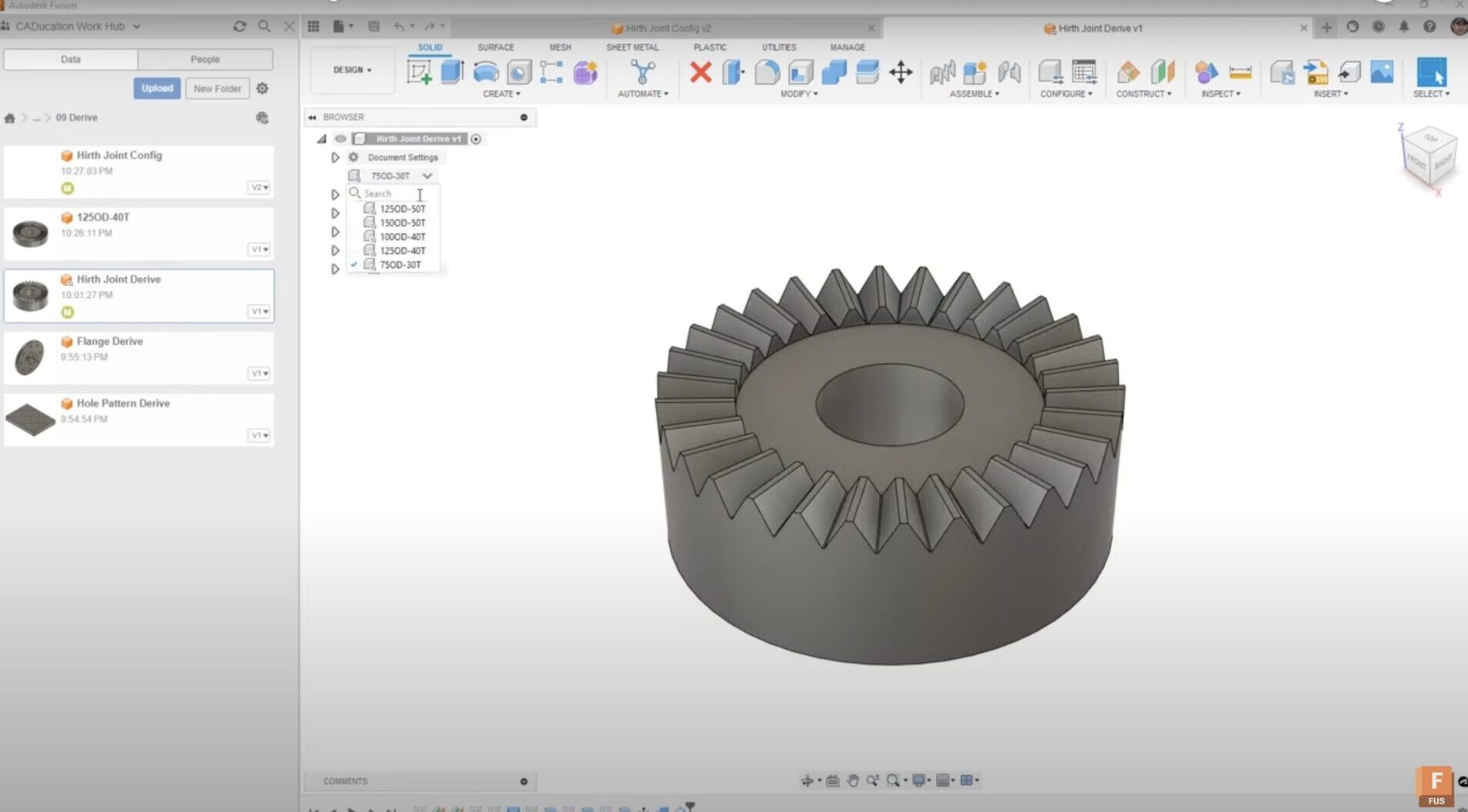Viewport: 1468px width, 812px height.
Task: Click the Automate fork icon
Action: 642,72
